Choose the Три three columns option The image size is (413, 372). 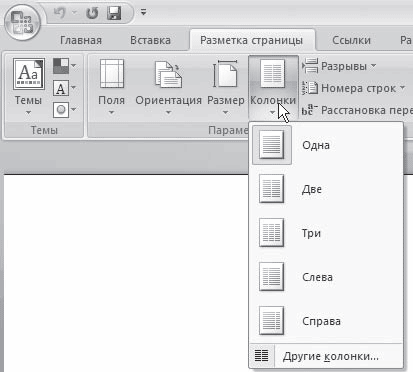(x=327, y=233)
